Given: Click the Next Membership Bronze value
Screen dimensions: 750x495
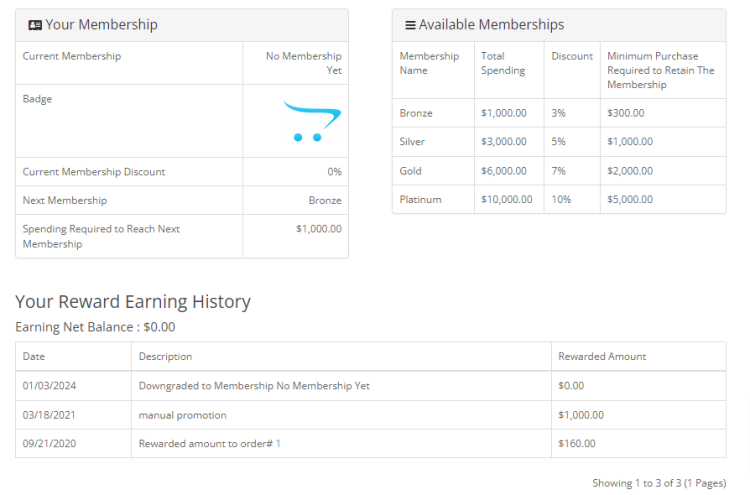Looking at the screenshot, I should point(324,201).
